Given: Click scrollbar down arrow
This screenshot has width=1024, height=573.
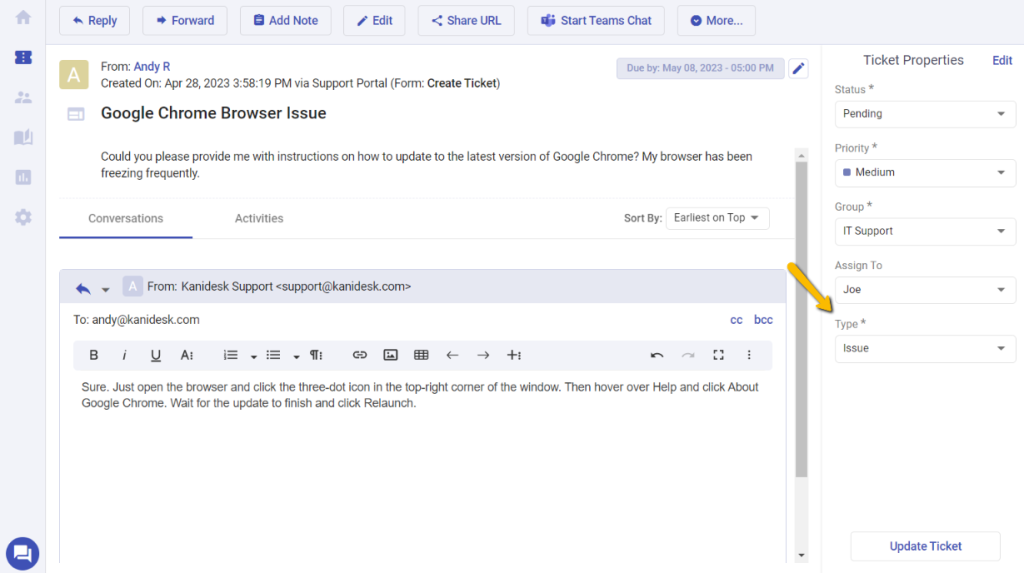Looking at the screenshot, I should (801, 555).
